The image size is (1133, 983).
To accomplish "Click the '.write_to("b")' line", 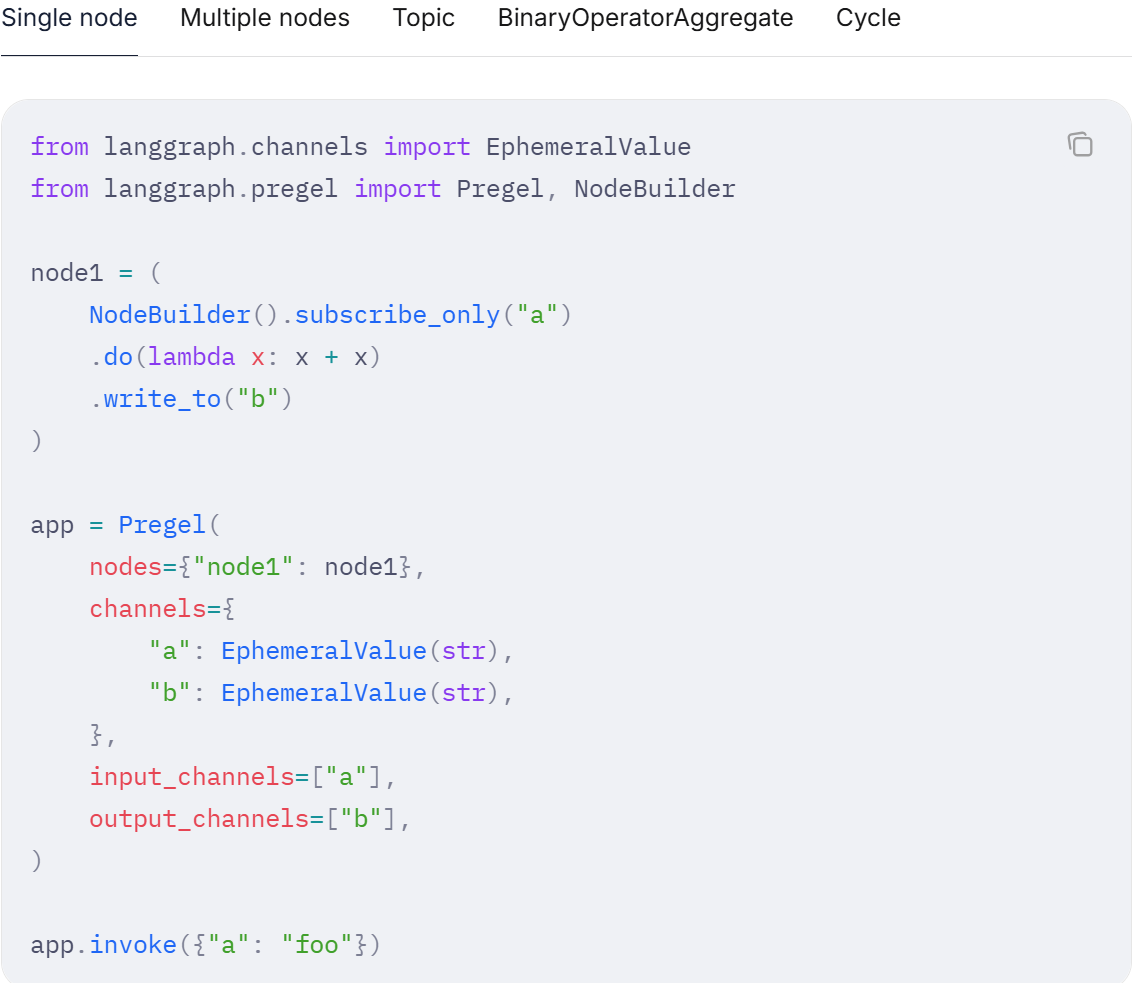I will coord(191,399).
